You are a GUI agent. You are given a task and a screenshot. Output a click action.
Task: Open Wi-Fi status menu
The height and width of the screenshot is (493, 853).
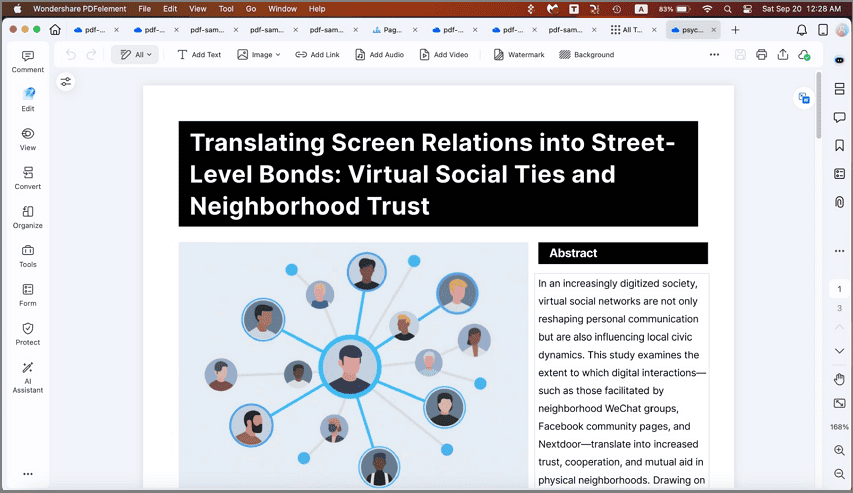click(x=707, y=9)
